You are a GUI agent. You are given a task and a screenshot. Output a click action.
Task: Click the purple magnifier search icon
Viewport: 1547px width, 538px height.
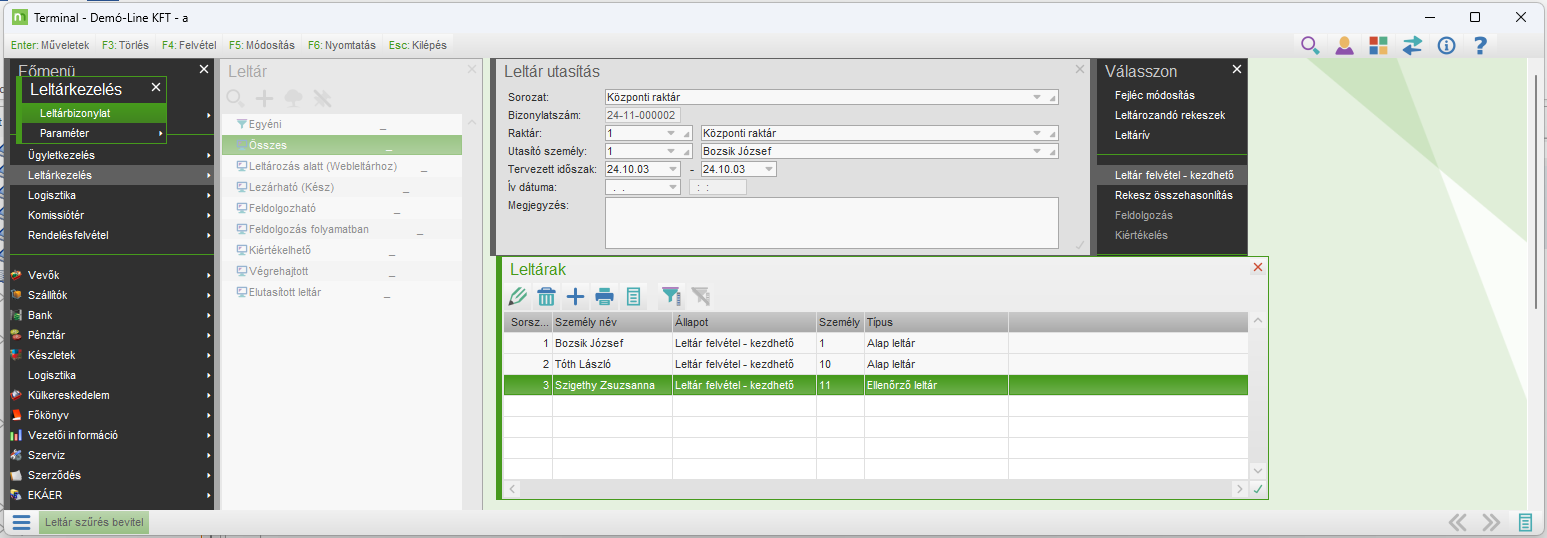[x=1309, y=45]
